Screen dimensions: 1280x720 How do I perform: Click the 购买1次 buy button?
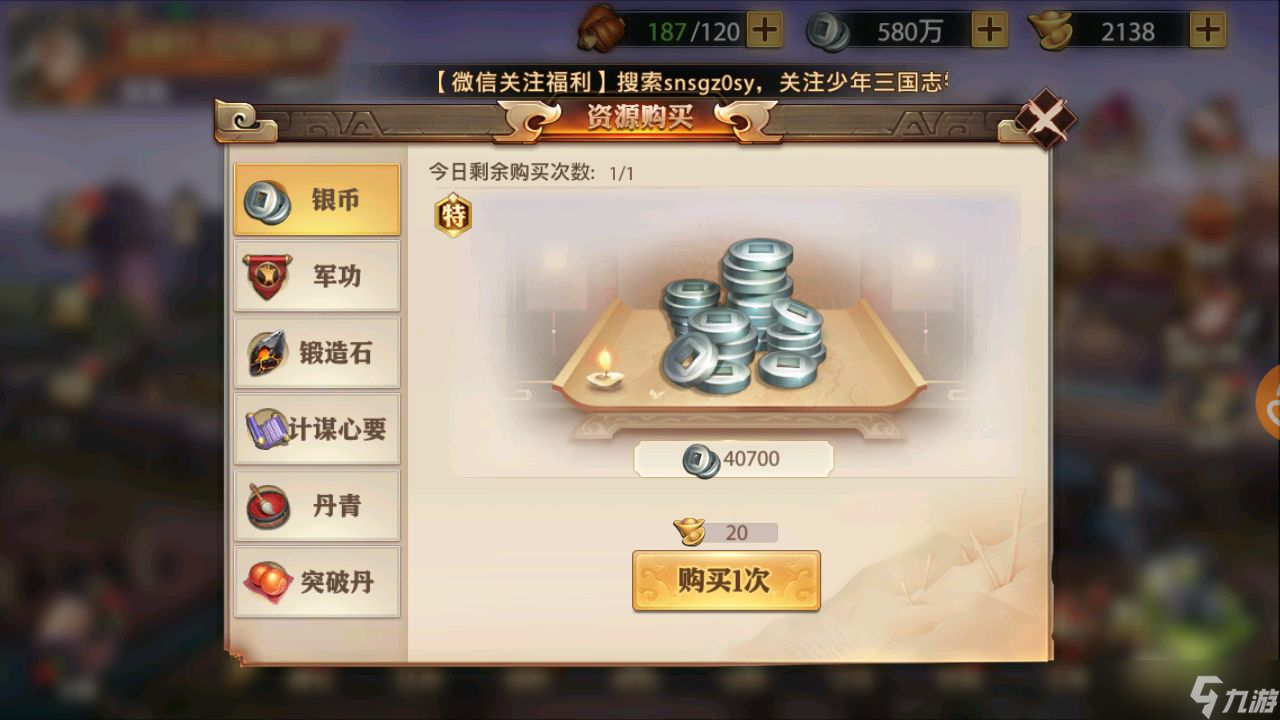click(726, 581)
